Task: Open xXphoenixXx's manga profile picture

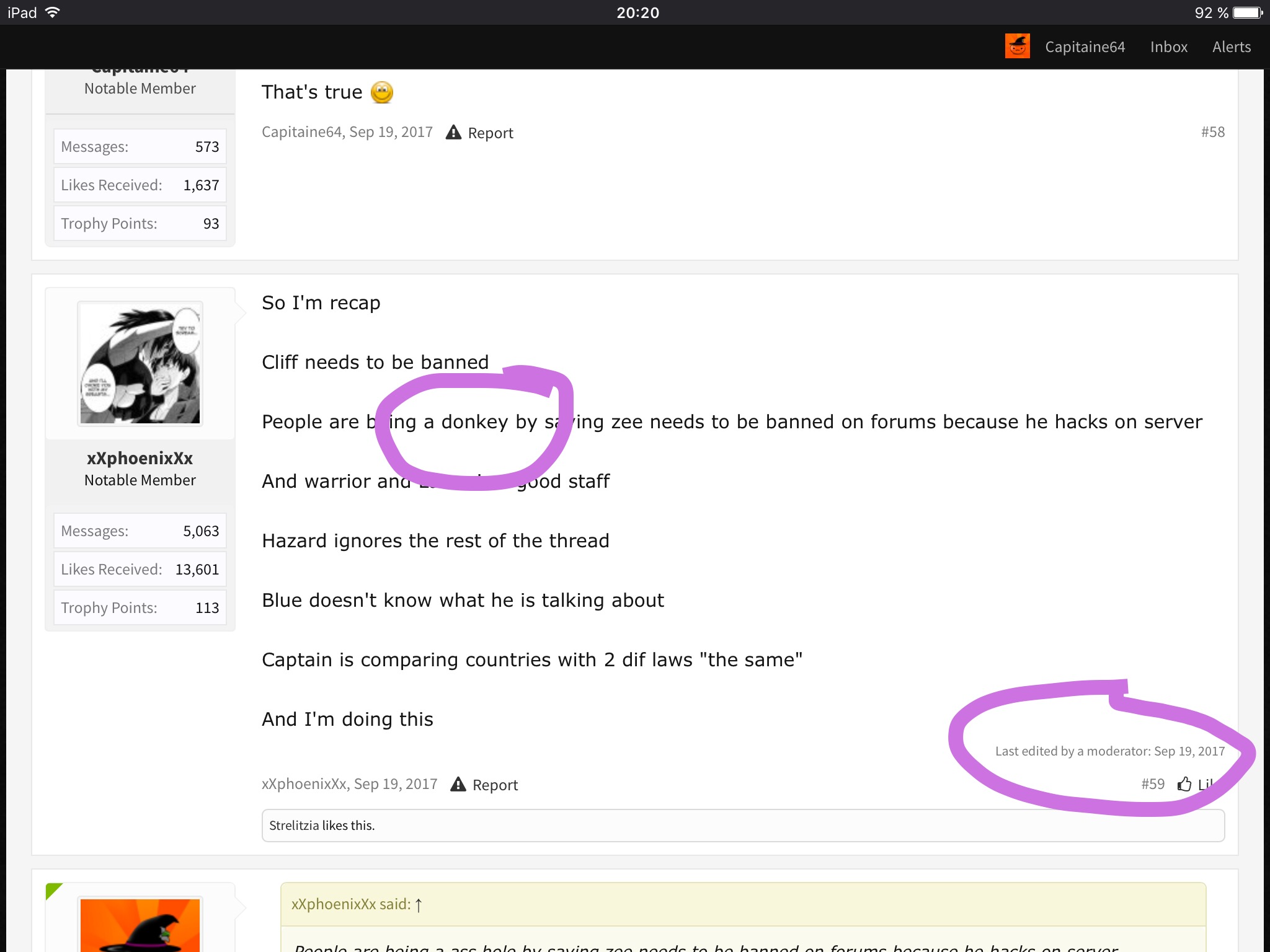Action: pos(140,364)
